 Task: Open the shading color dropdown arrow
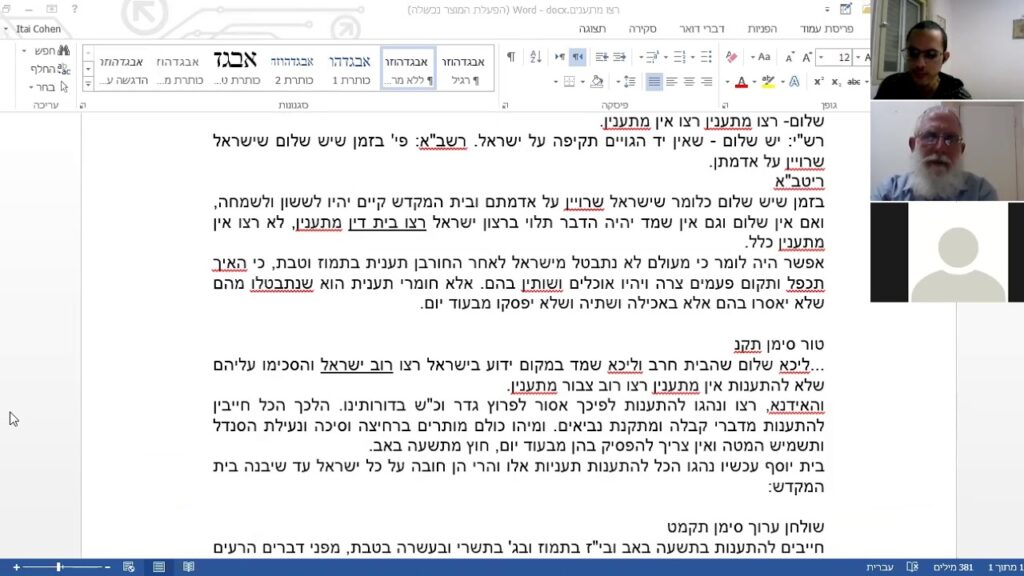[x=582, y=82]
